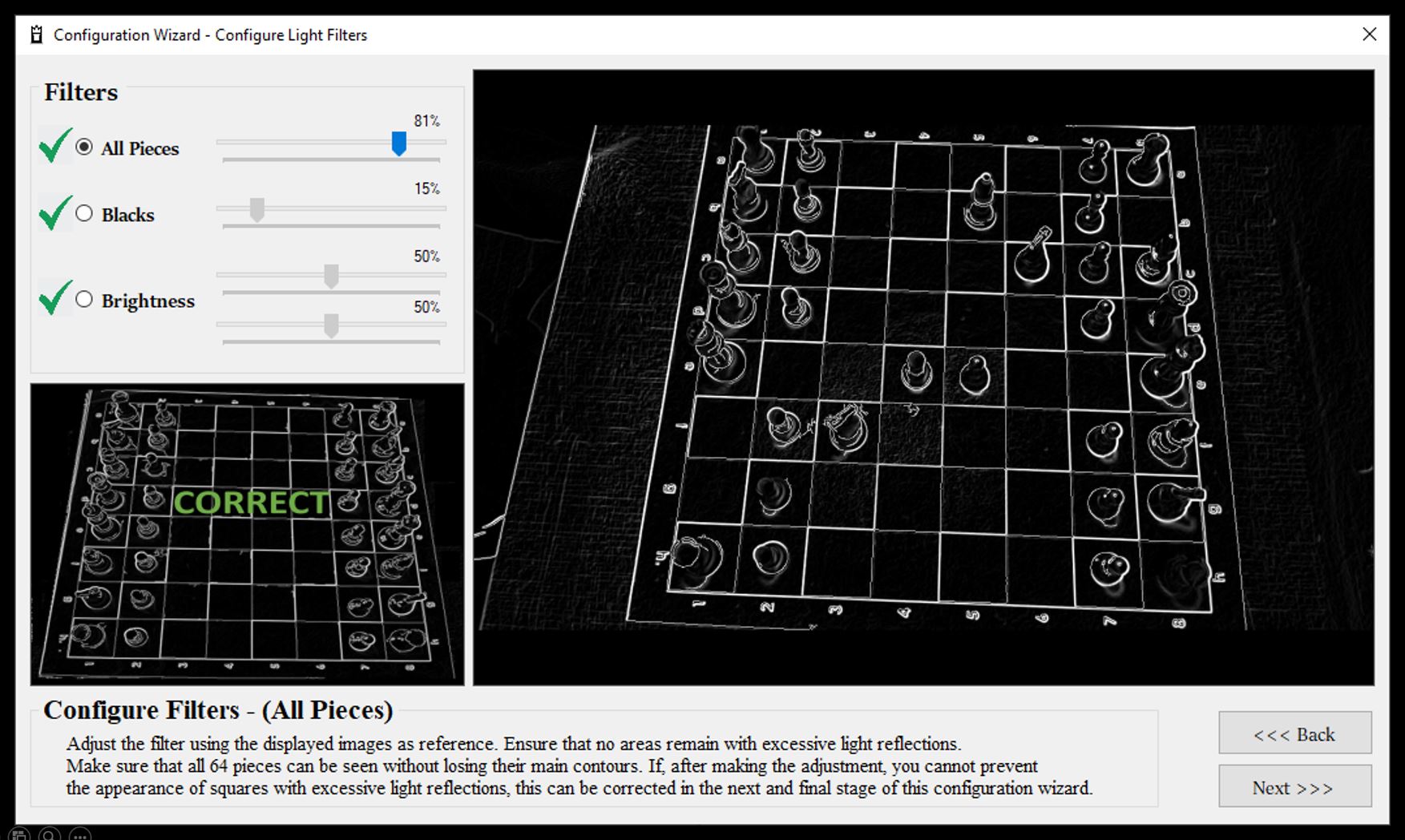Click the All Pieces slider handle at 81%
This screenshot has height=840, width=1405.
point(398,143)
